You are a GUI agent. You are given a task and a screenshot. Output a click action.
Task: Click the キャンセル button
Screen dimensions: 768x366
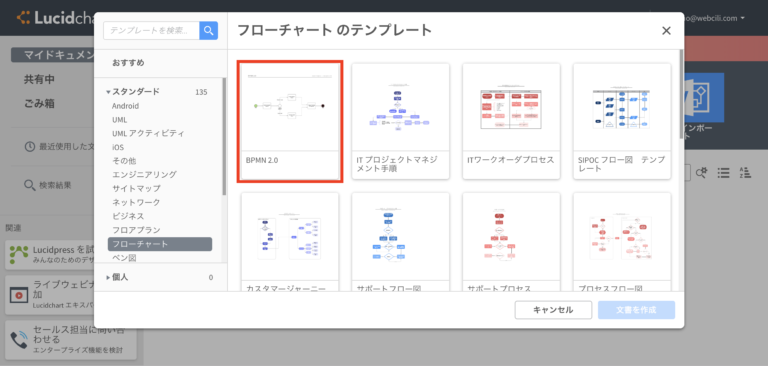point(552,310)
